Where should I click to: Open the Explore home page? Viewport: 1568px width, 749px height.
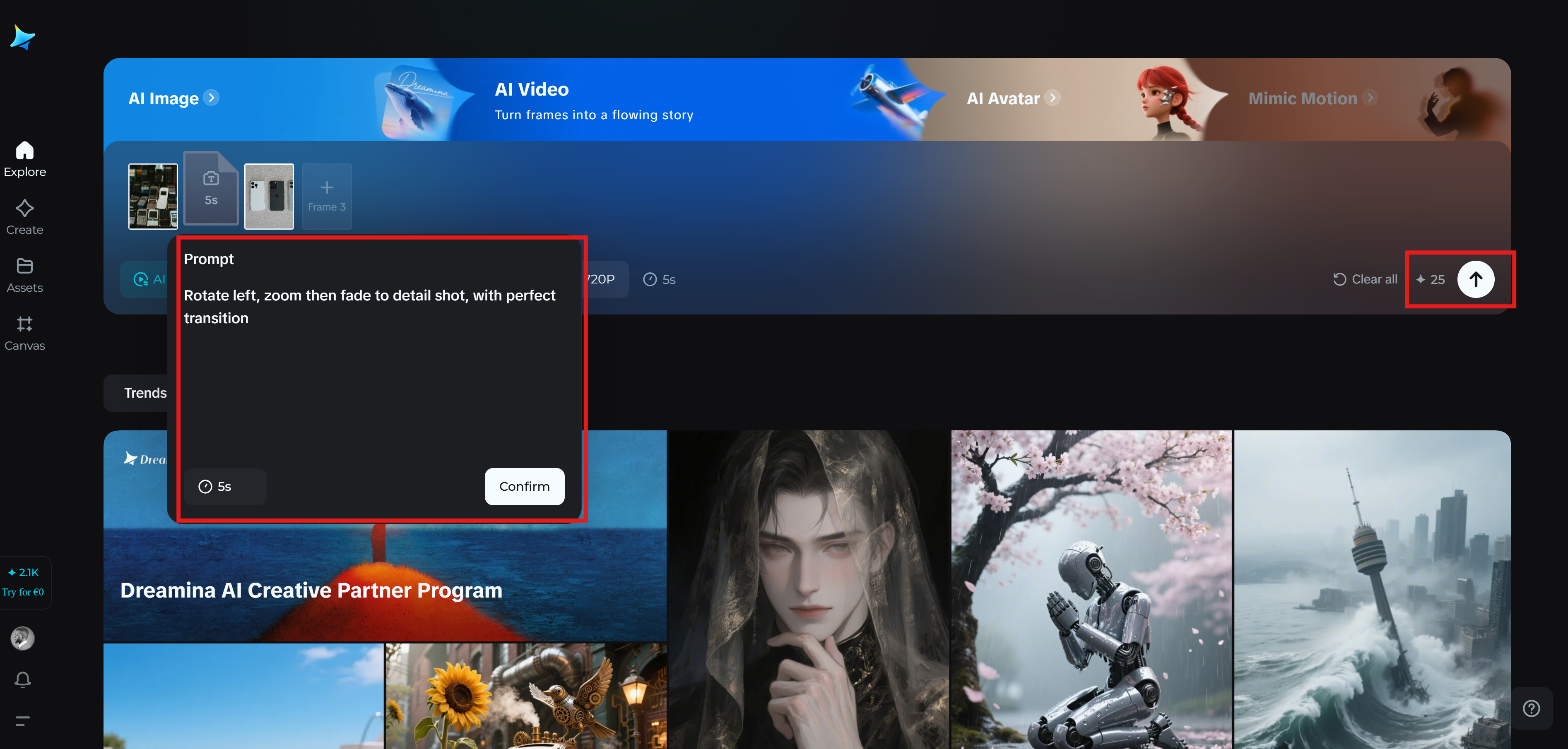pyautogui.click(x=24, y=159)
